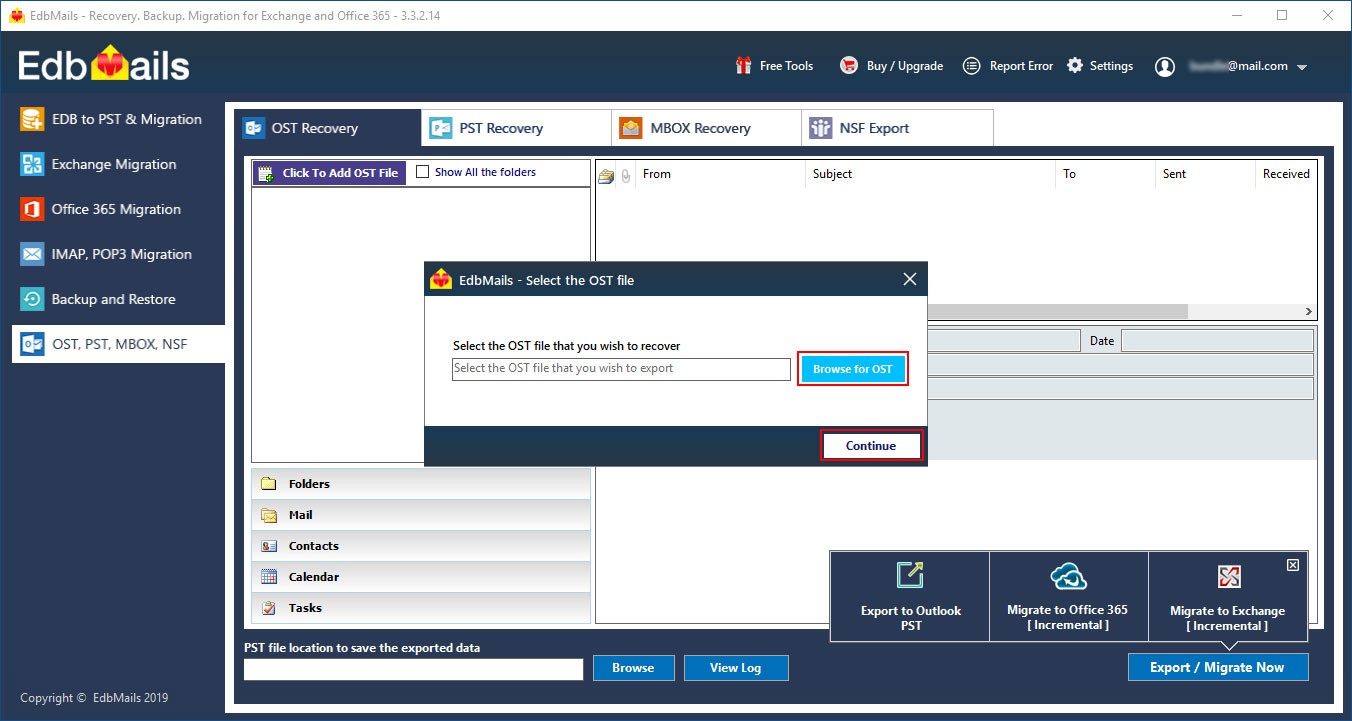Click the mail type column icon
The height and width of the screenshot is (721, 1352).
point(606,176)
